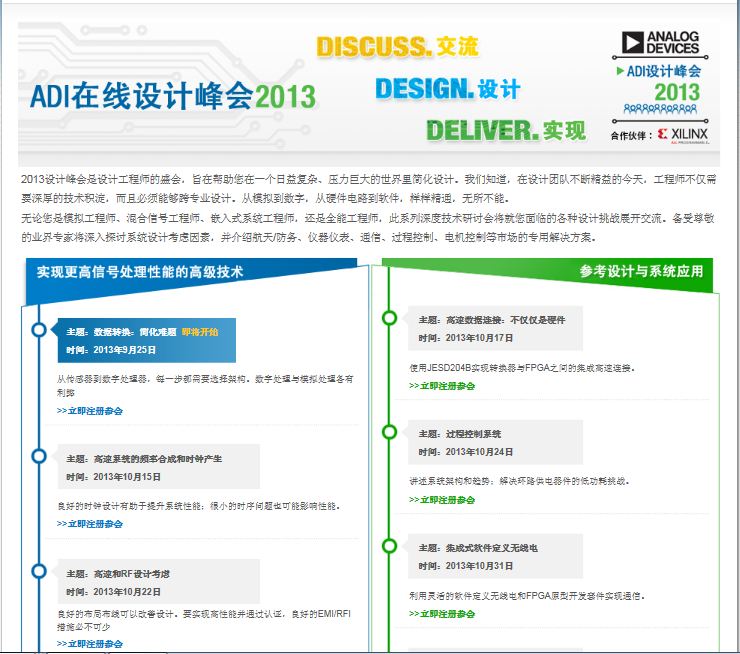Image resolution: width=740 pixels, height=654 pixels.
Task: Click the 即将开始 label on first session
Action: tap(199, 331)
